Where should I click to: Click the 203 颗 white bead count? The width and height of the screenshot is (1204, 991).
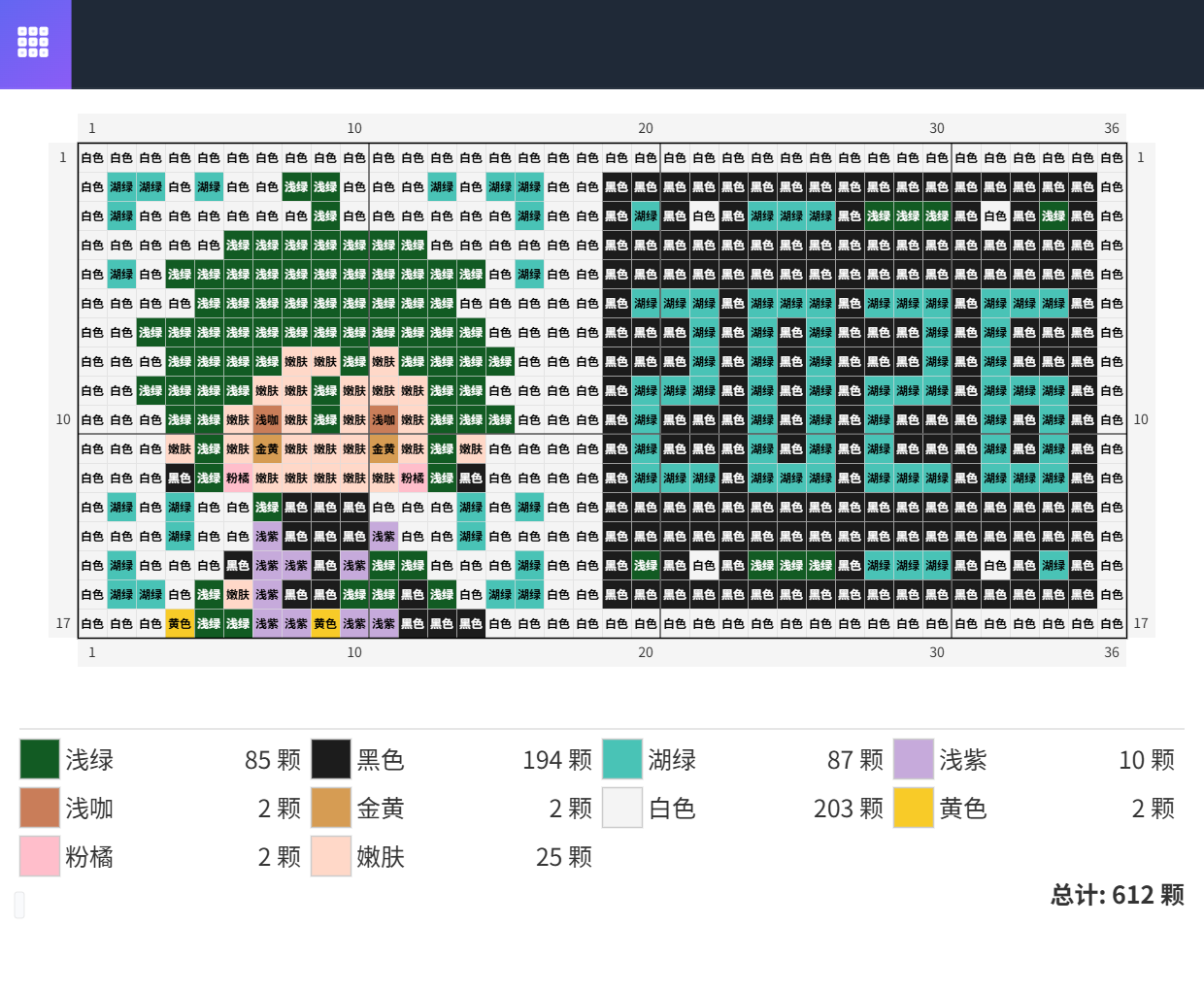(848, 809)
